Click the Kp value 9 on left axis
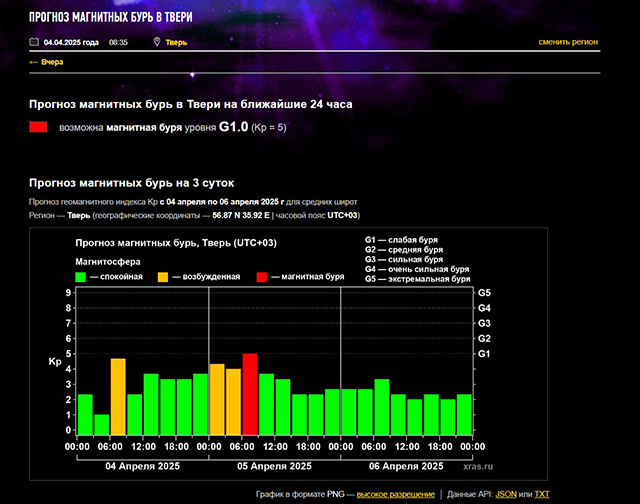640x504 pixels. click(68, 293)
